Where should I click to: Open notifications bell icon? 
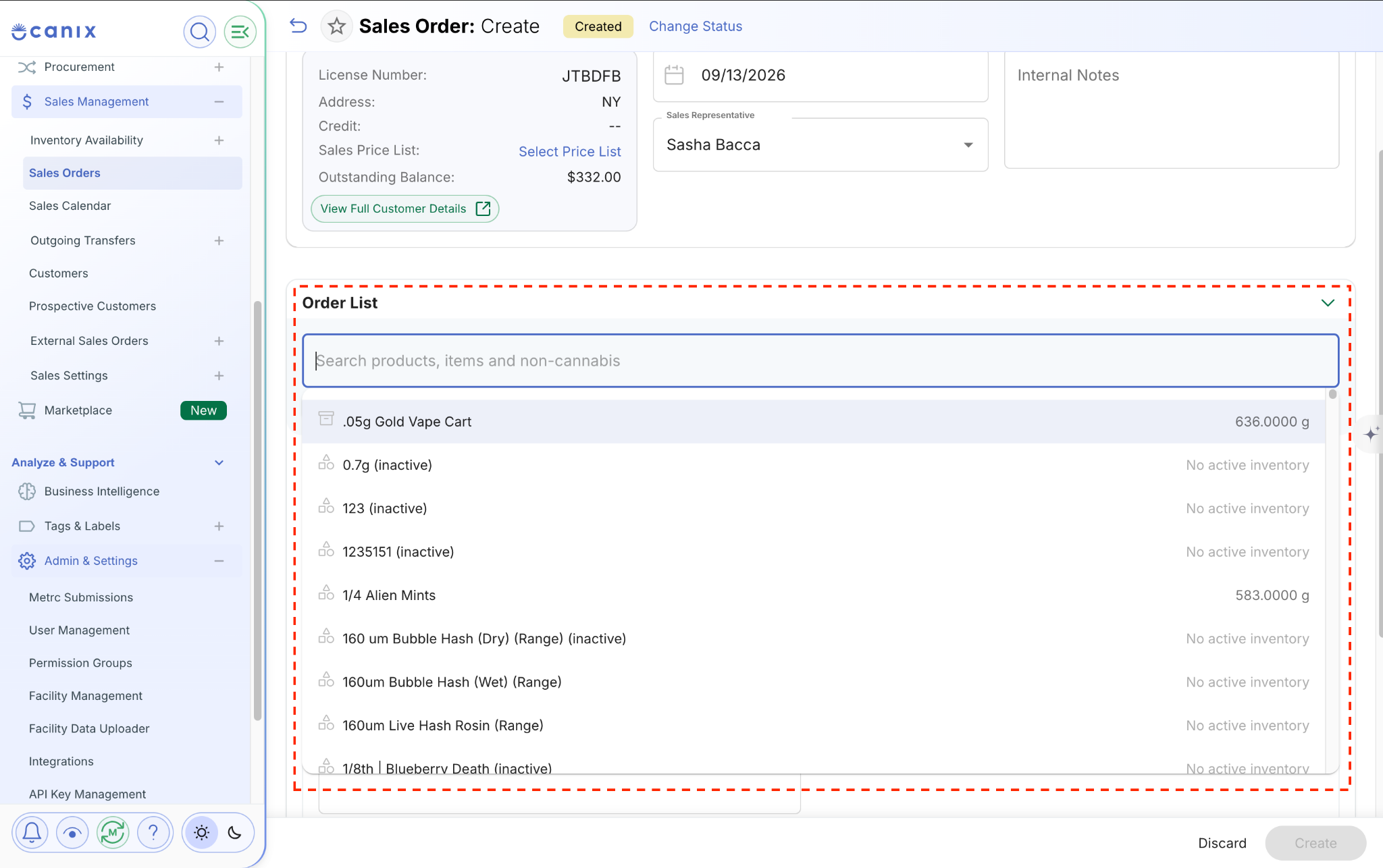tap(32, 832)
